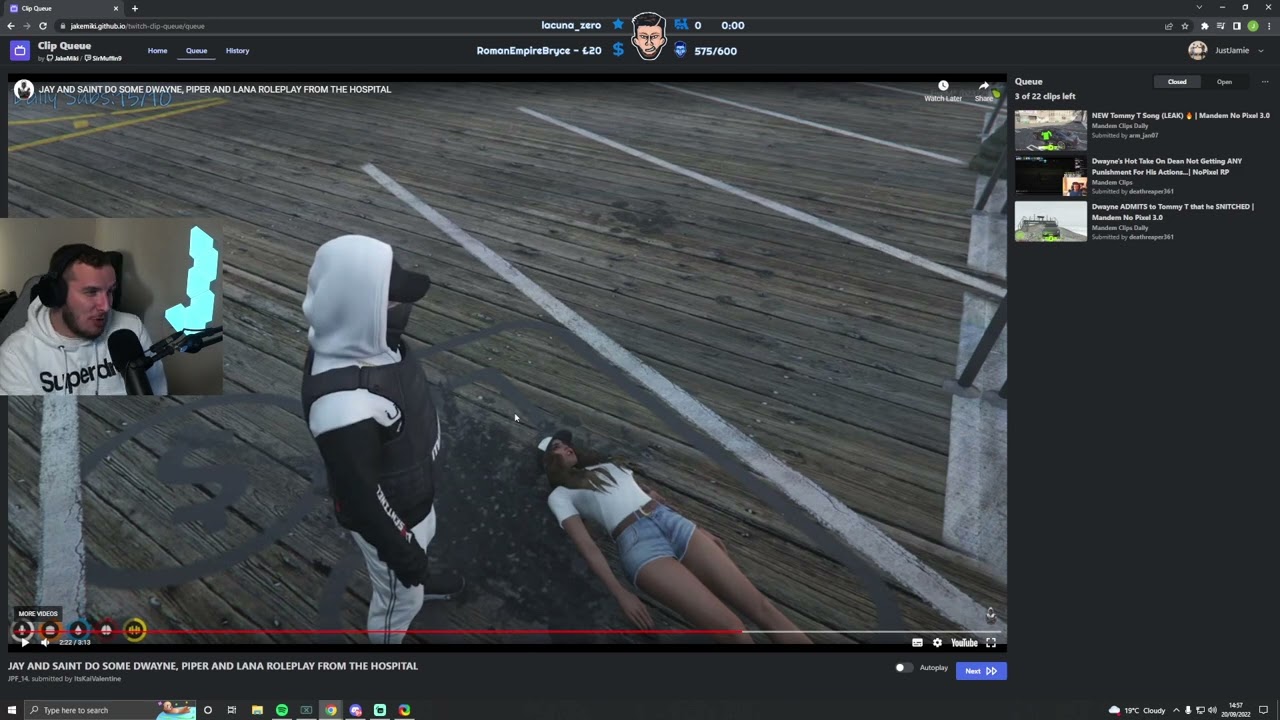Open the clock showing 14:57
Image resolution: width=1280 pixels, height=720 pixels.
coord(1236,710)
